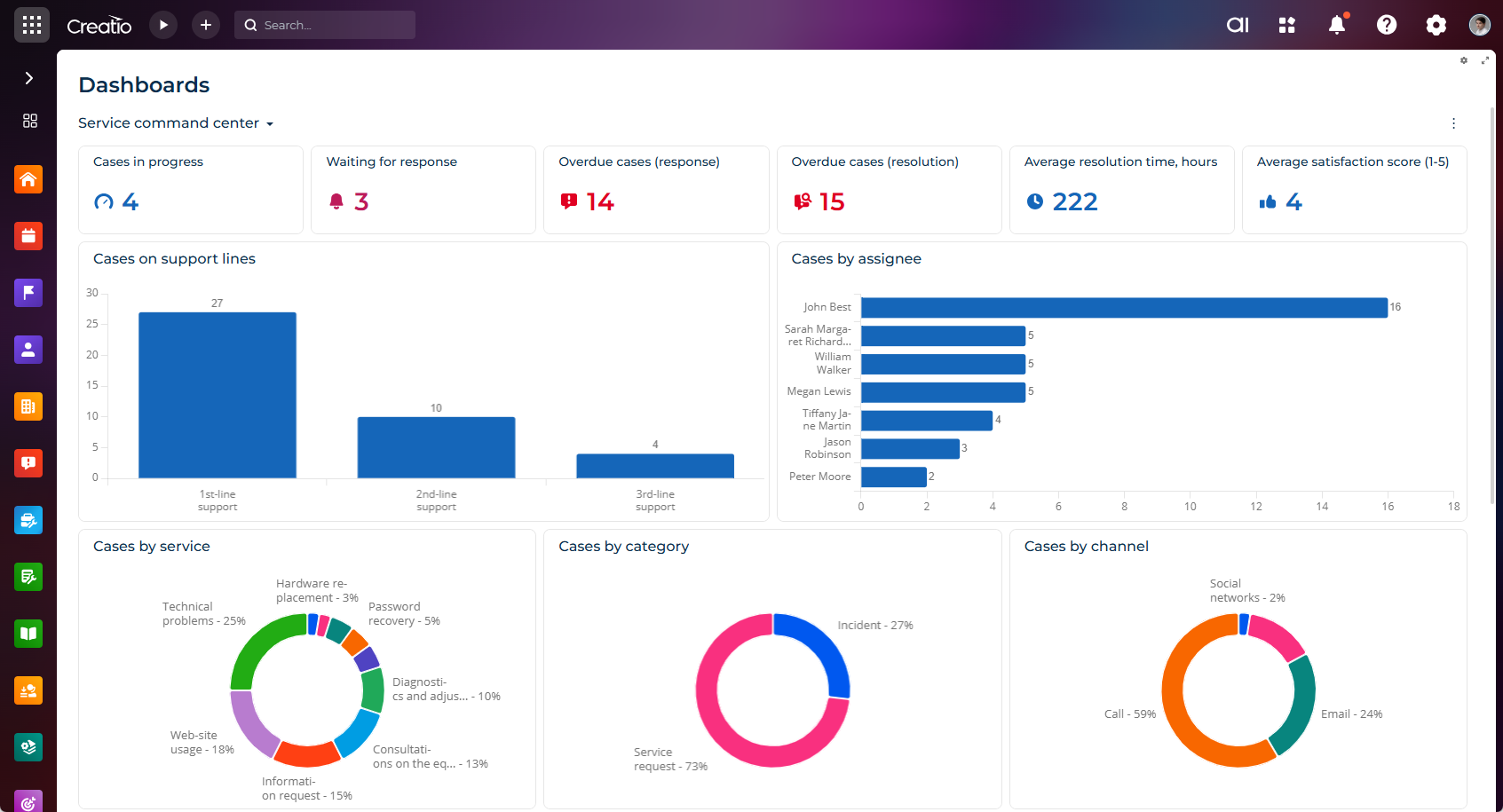
Task: Click the global Search field
Action: pyautogui.click(x=325, y=25)
